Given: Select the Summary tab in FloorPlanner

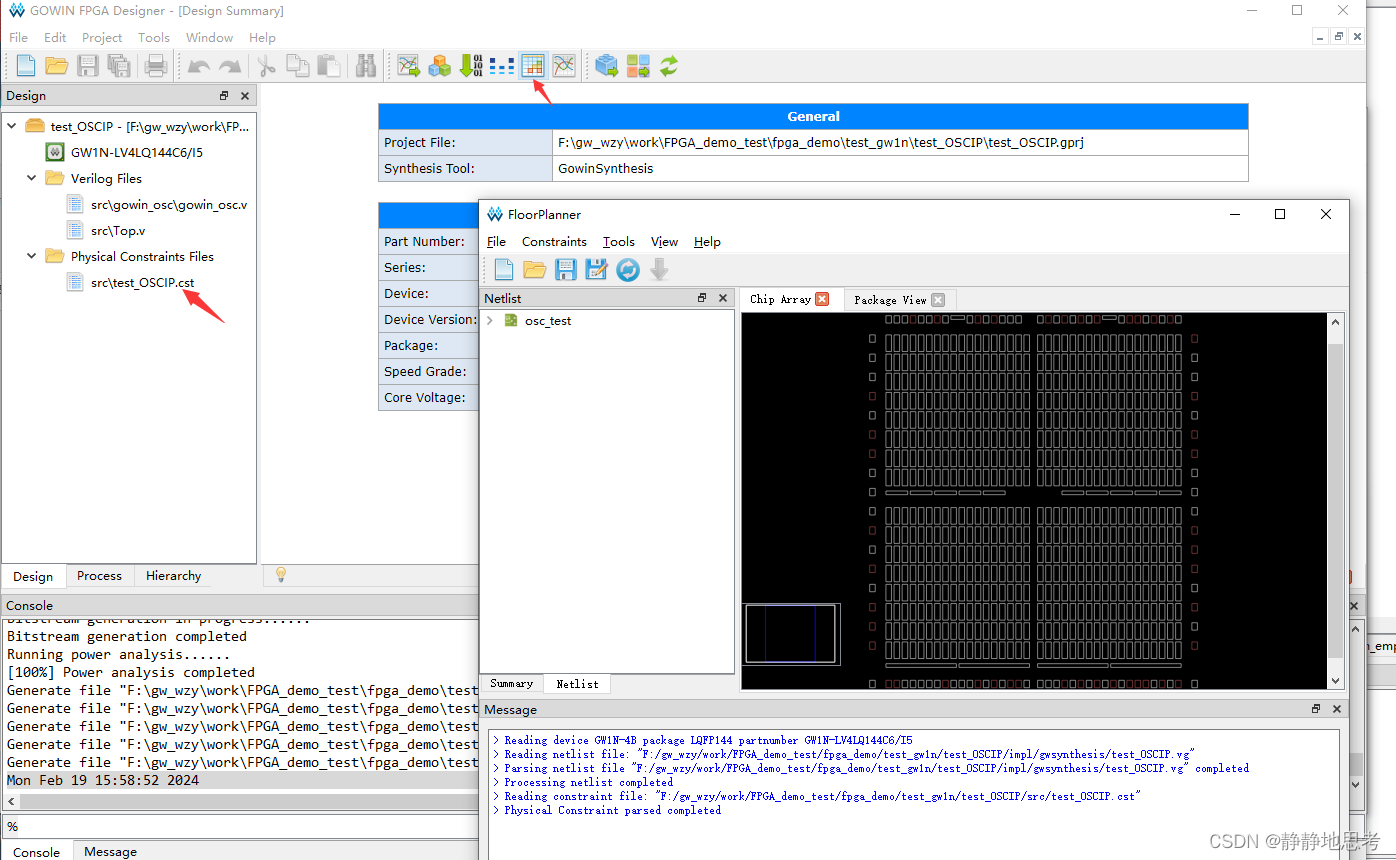Looking at the screenshot, I should click(x=511, y=684).
